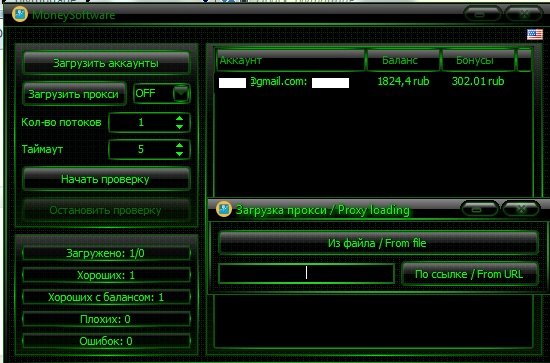Click the proxy URL input field
This screenshot has width=550, height=363.
pos(306,273)
